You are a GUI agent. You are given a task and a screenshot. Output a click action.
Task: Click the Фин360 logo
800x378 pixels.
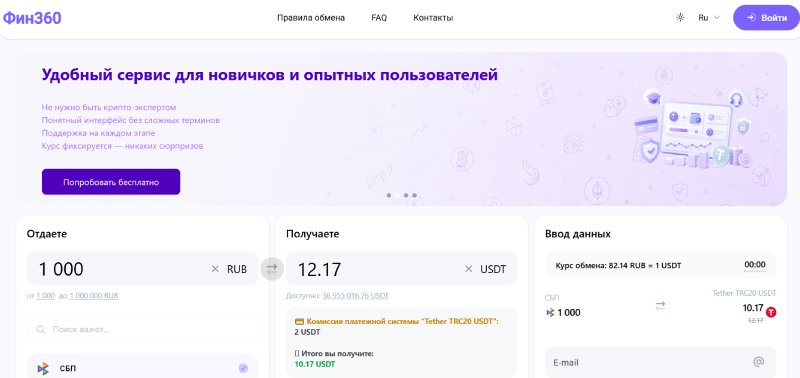(32, 18)
